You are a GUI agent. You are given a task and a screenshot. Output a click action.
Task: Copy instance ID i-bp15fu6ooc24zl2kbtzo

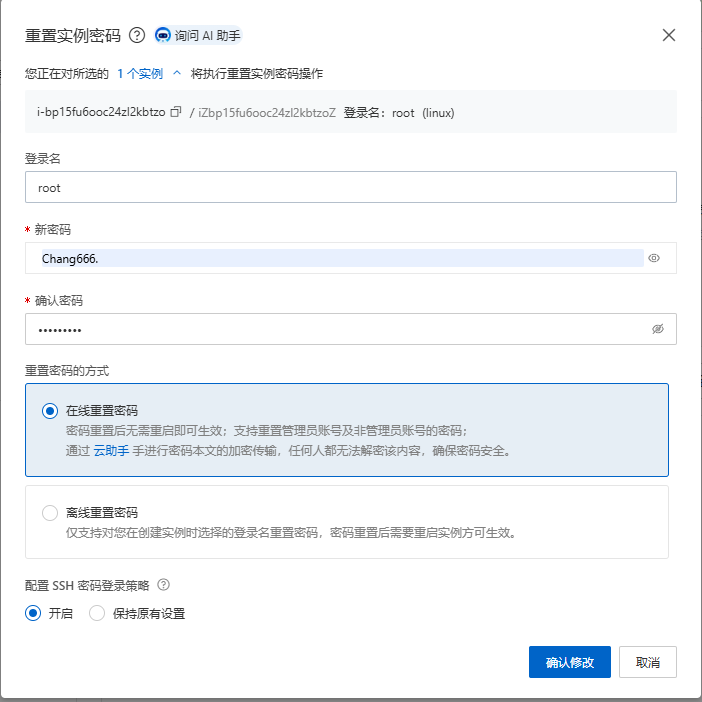(x=176, y=112)
